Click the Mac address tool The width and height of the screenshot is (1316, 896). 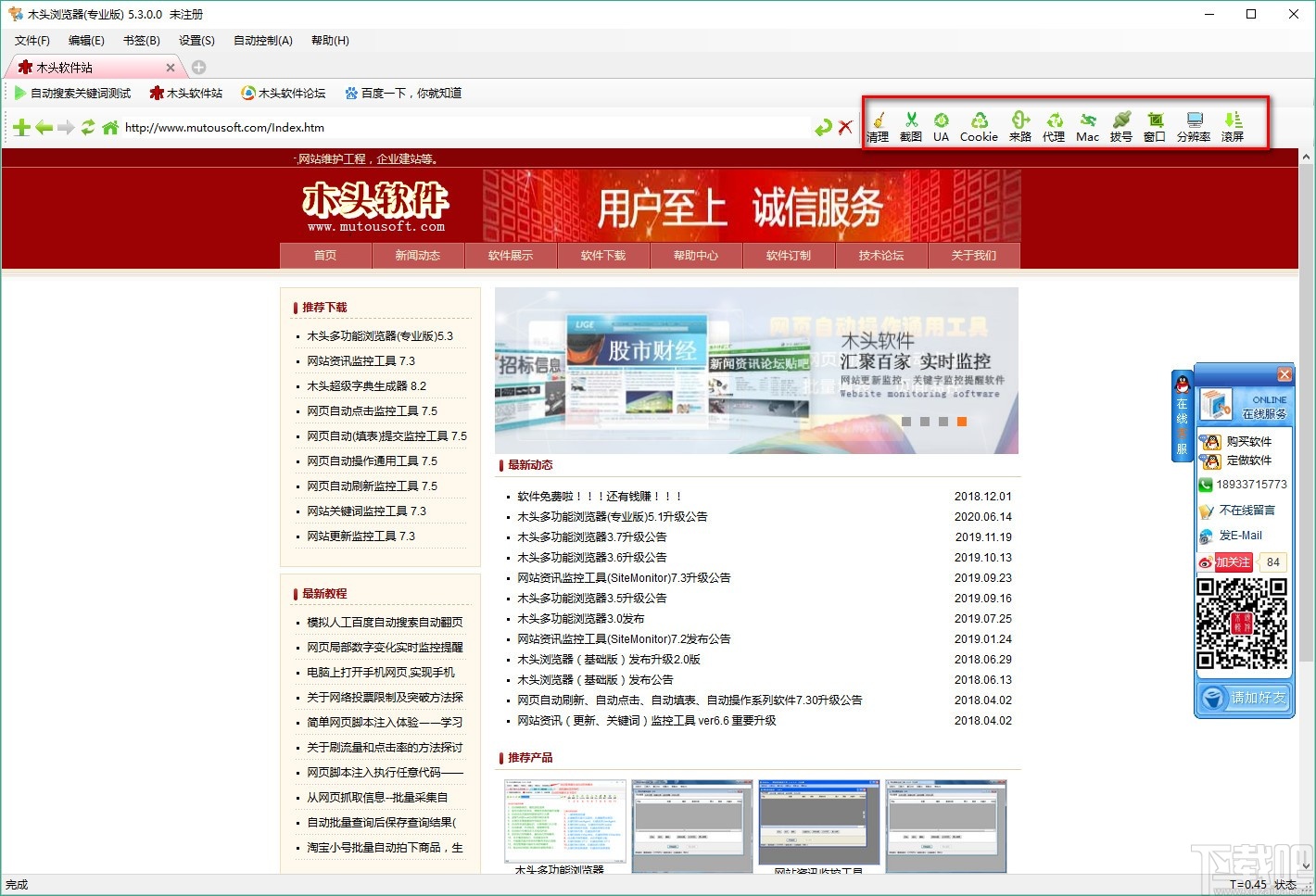(x=1087, y=126)
